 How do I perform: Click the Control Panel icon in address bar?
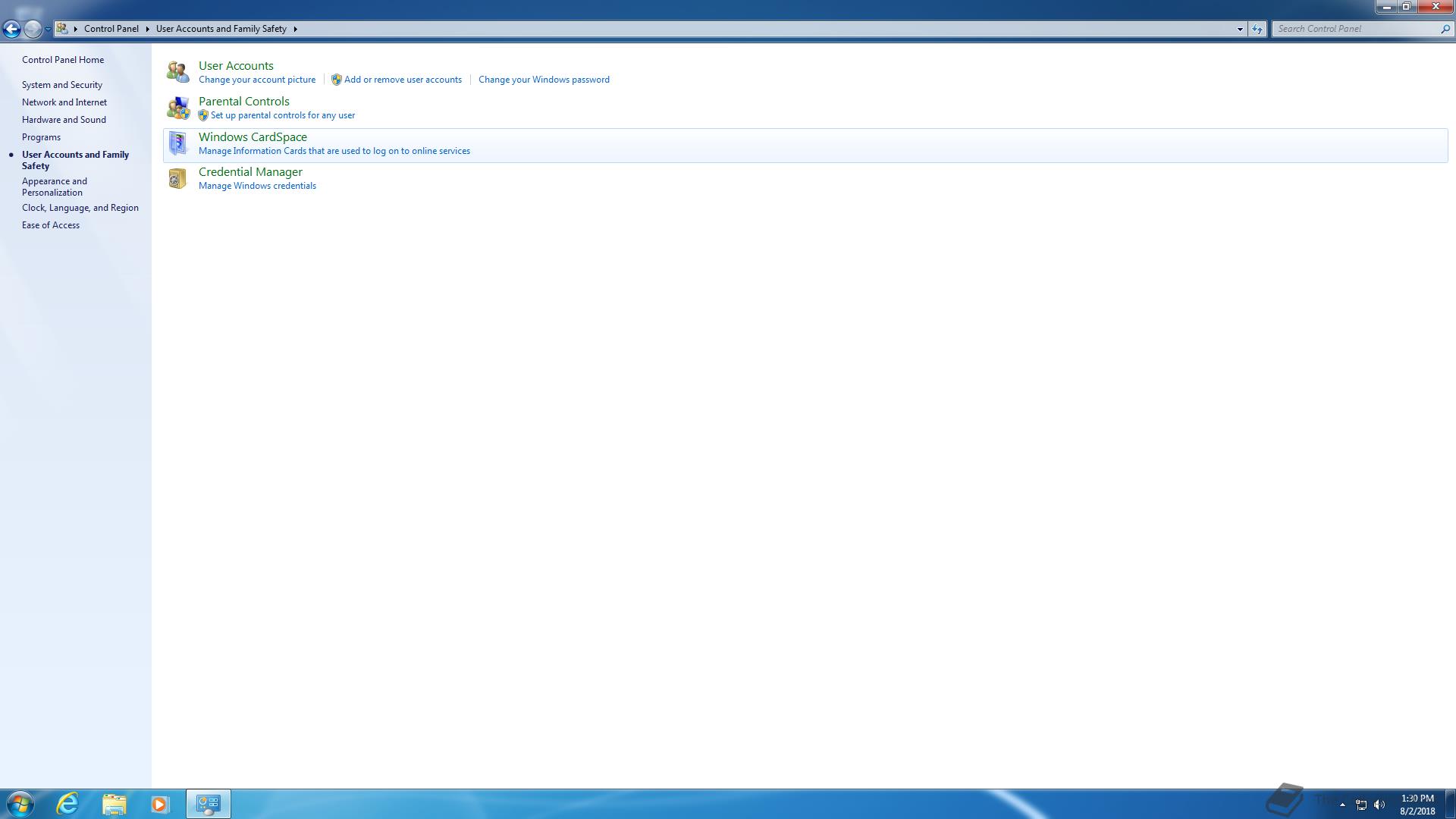click(63, 29)
